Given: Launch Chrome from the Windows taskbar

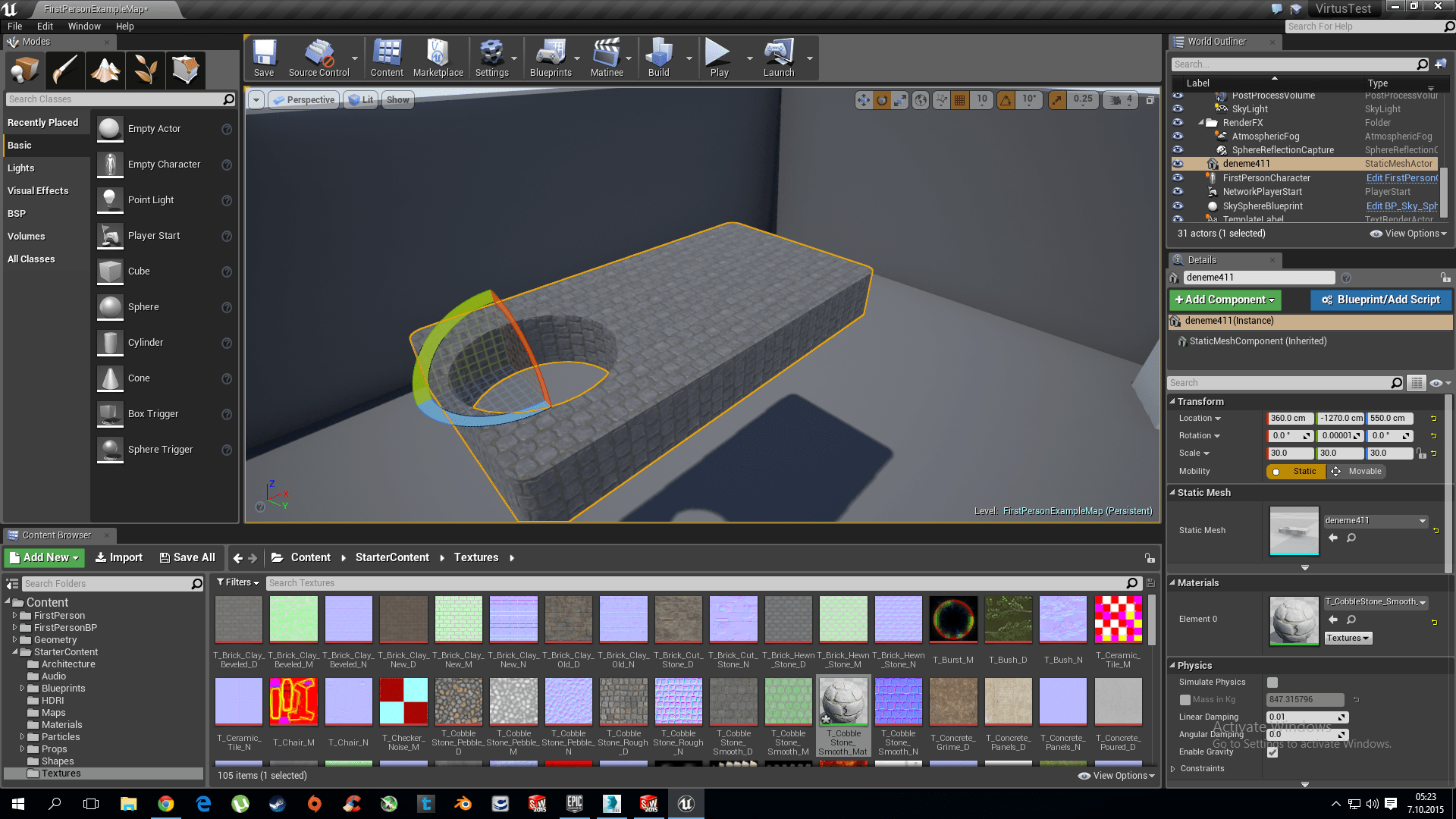Looking at the screenshot, I should (x=166, y=804).
